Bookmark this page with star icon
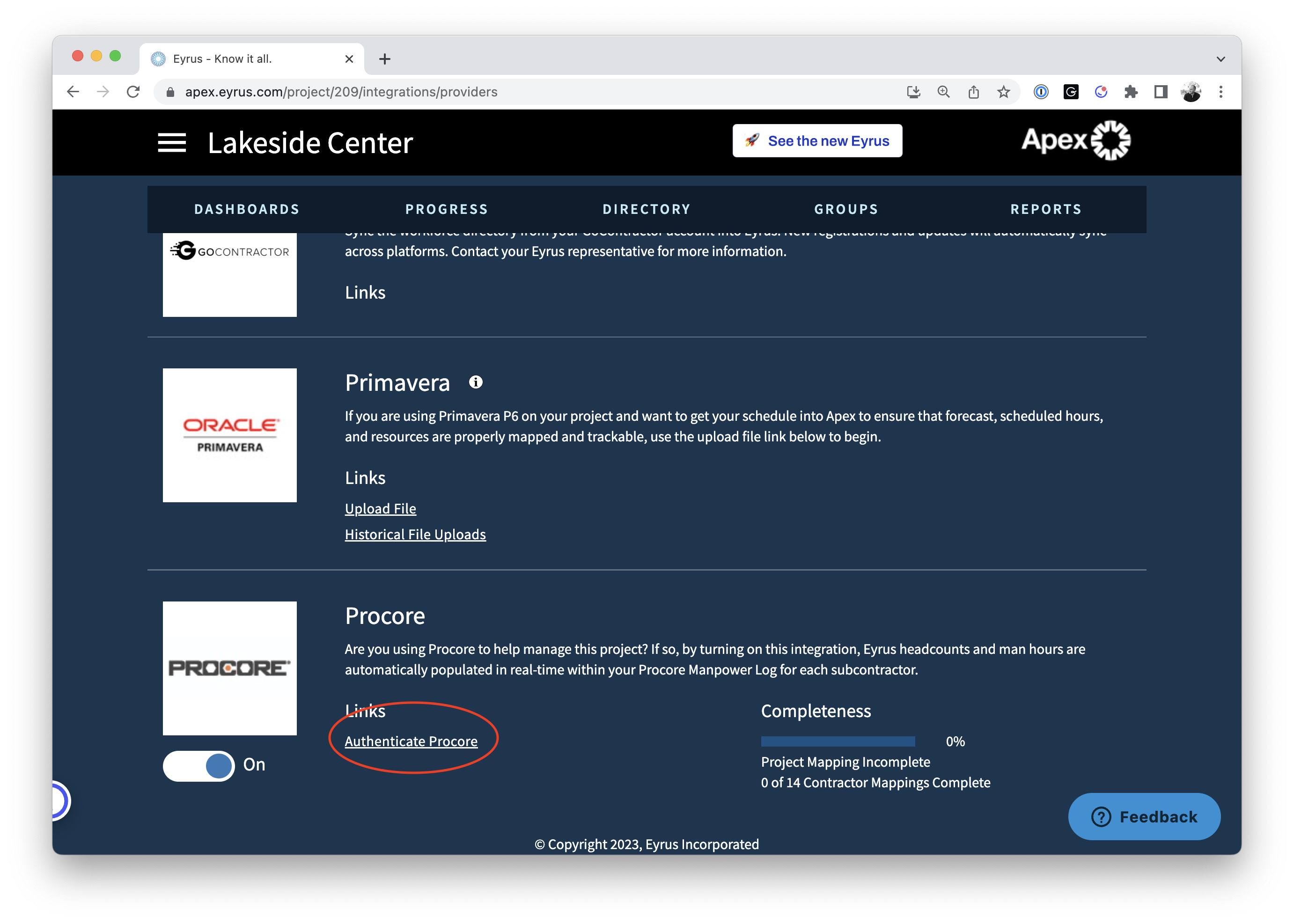Image resolution: width=1294 pixels, height=924 pixels. click(1004, 92)
